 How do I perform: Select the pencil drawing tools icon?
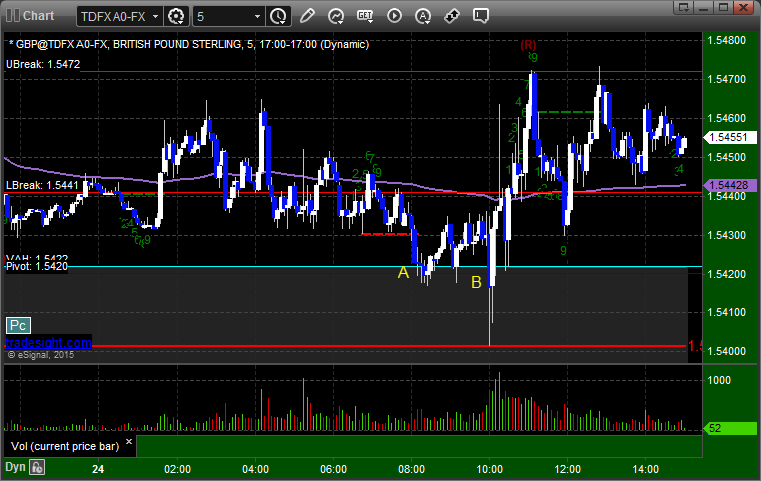pyautogui.click(x=307, y=16)
